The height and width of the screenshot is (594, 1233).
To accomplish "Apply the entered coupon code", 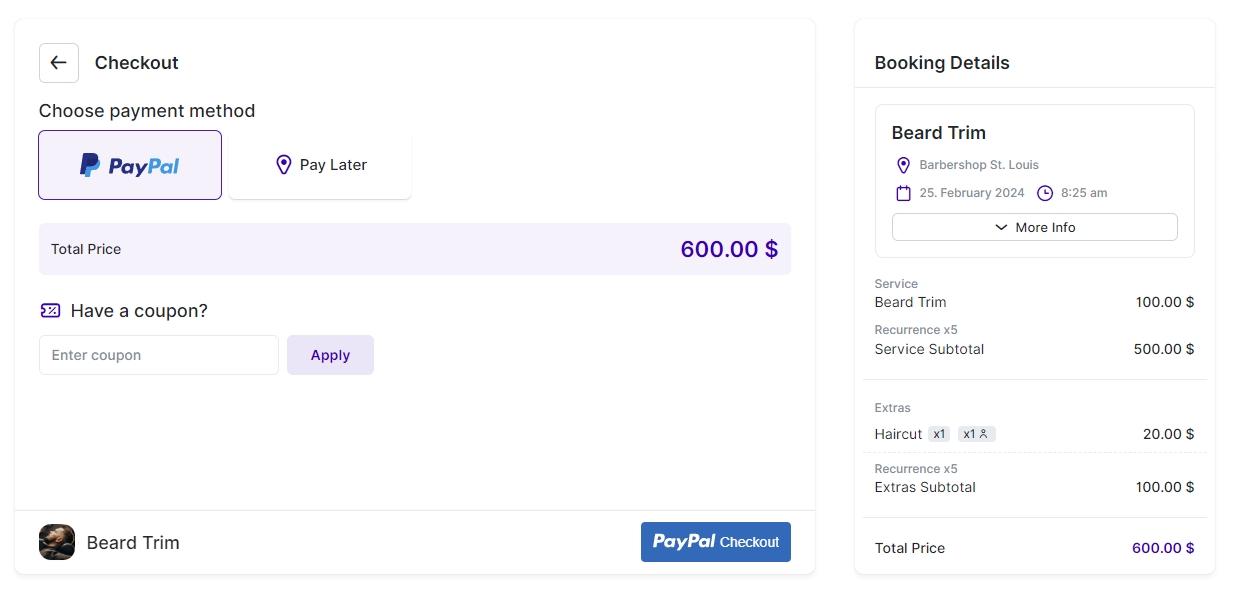I will point(330,355).
